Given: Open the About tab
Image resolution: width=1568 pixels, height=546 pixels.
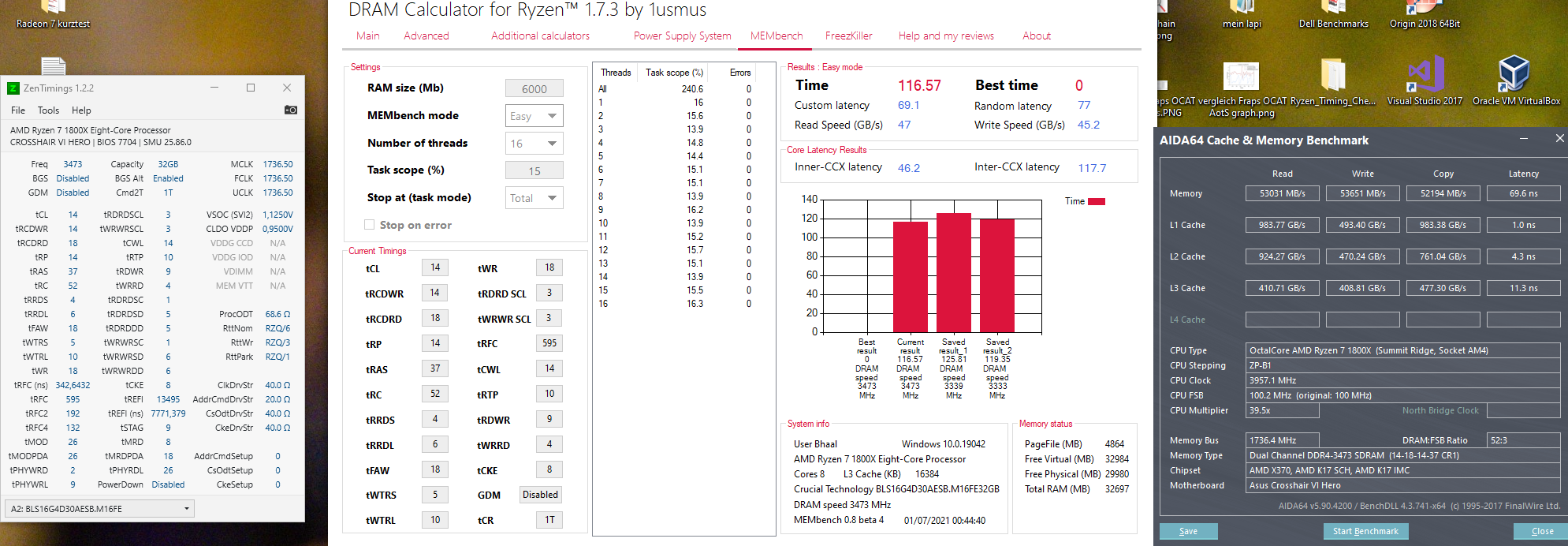Looking at the screenshot, I should pos(1037,36).
